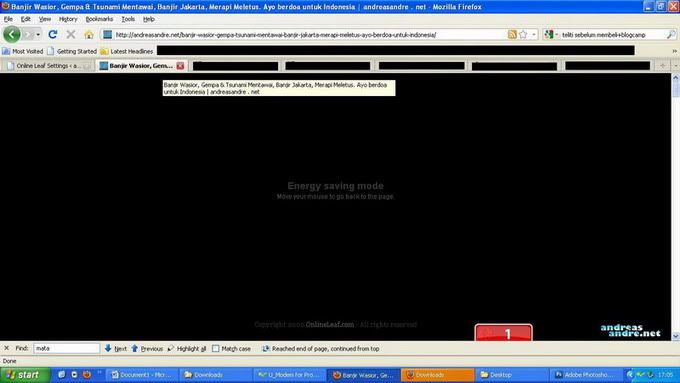The image size is (680, 383).
Task: Open the View menu
Action: [x=45, y=19]
